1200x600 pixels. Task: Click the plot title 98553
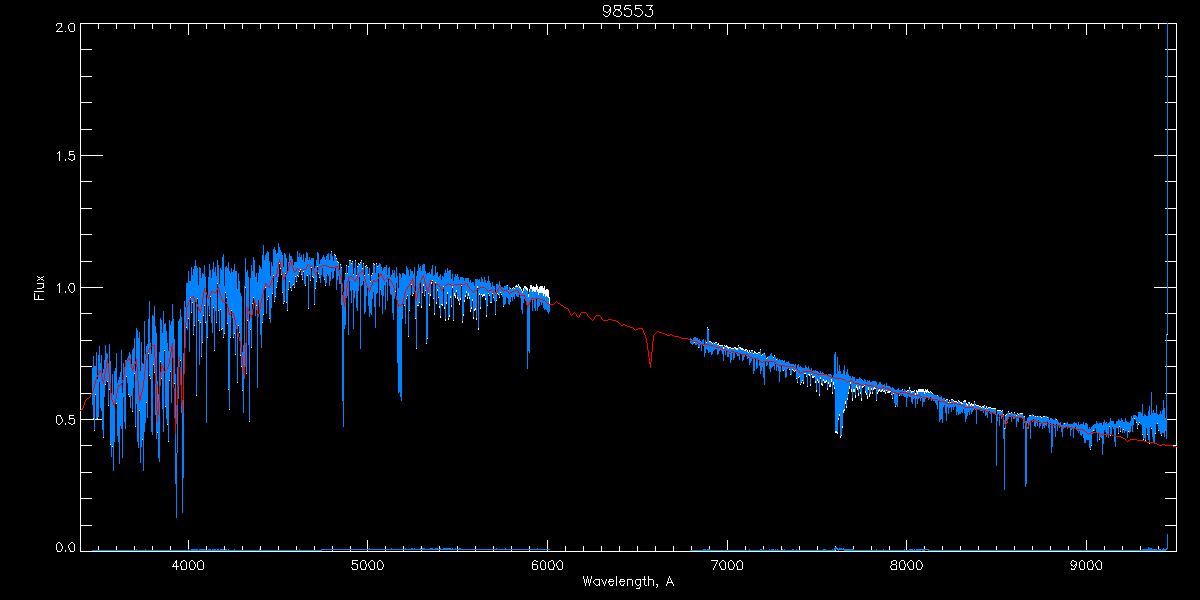(x=628, y=11)
